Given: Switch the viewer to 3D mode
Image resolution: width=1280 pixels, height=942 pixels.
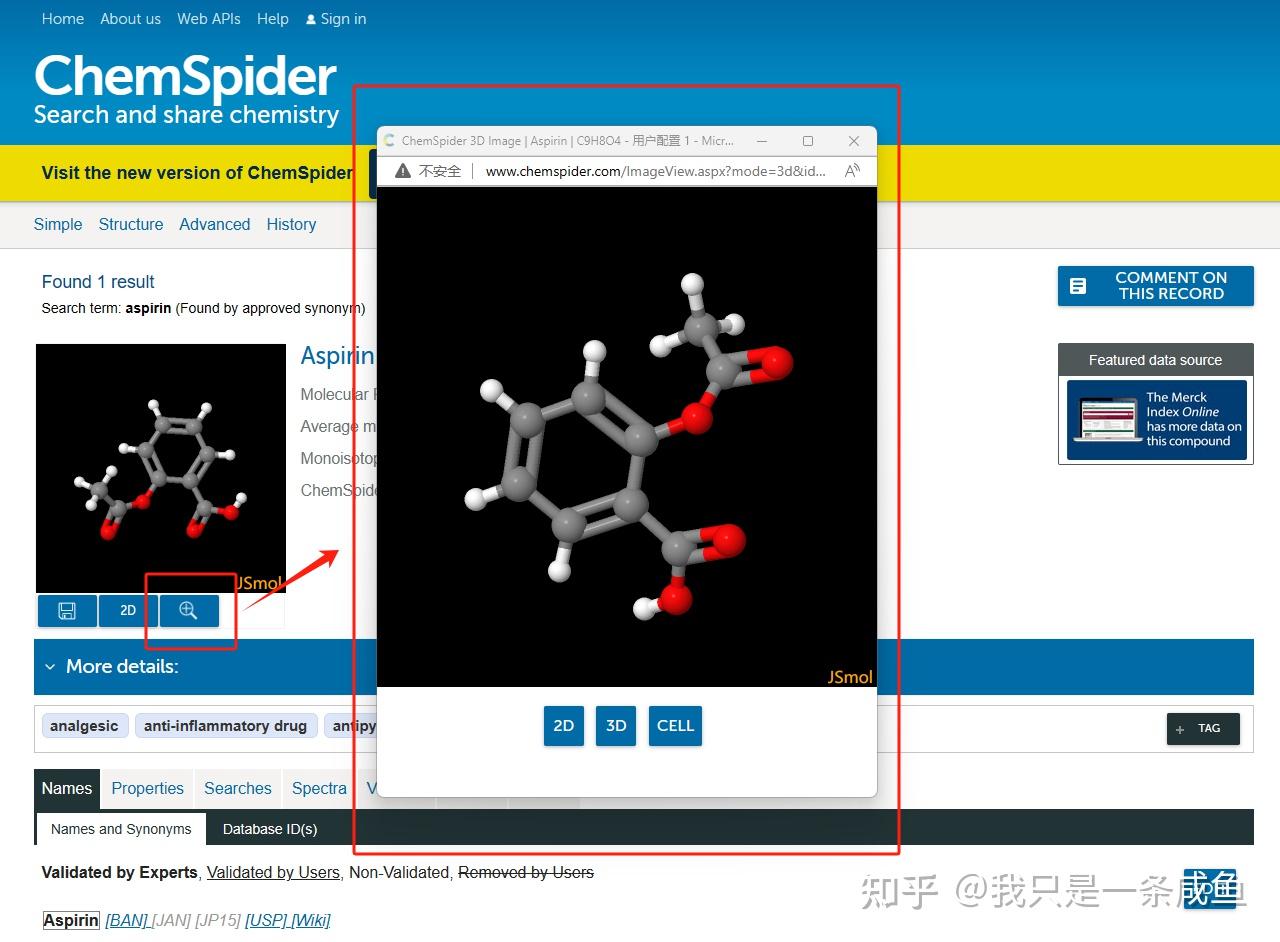Looking at the screenshot, I should coord(616,726).
